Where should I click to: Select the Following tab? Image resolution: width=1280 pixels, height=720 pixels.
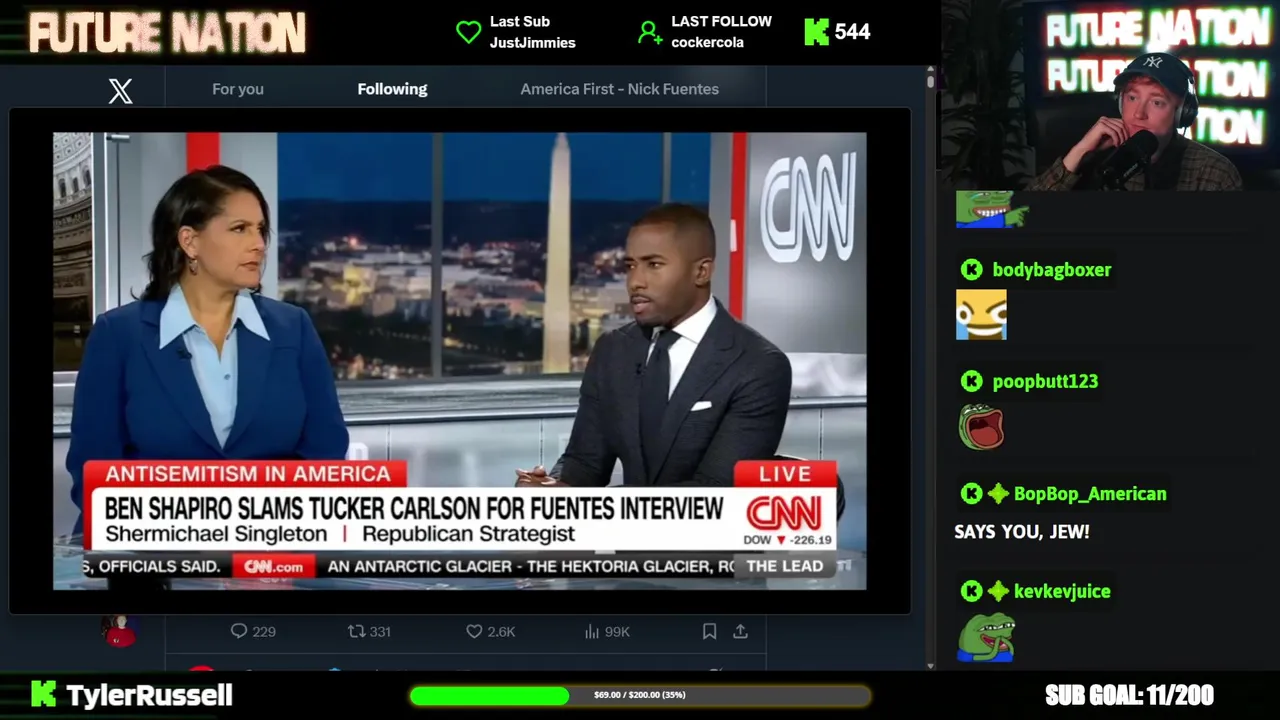(x=392, y=89)
